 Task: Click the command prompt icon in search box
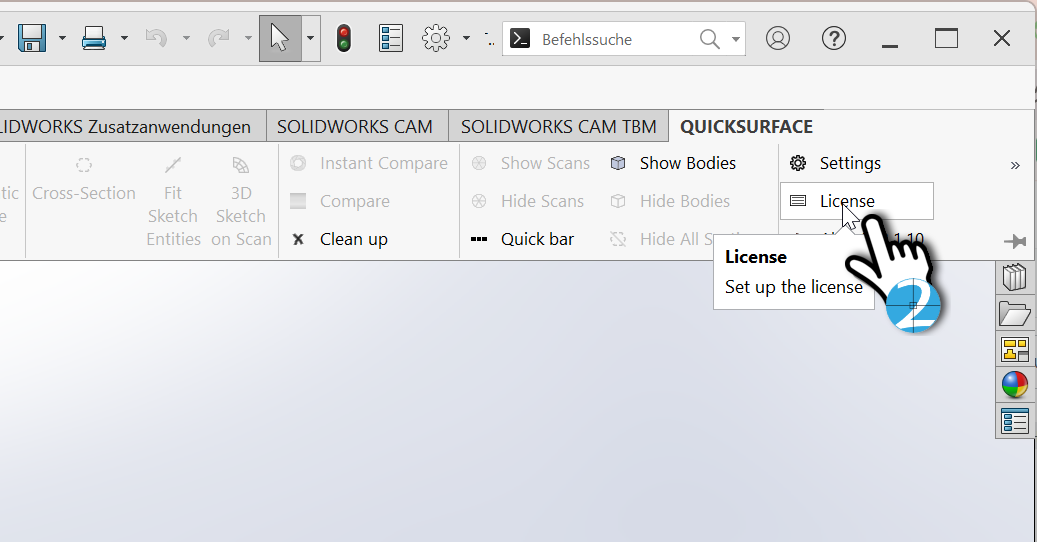[520, 39]
